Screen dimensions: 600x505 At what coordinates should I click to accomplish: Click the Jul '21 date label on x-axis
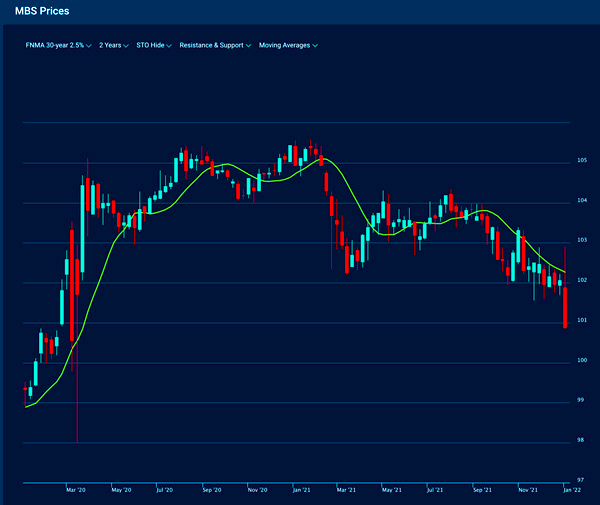(436, 491)
